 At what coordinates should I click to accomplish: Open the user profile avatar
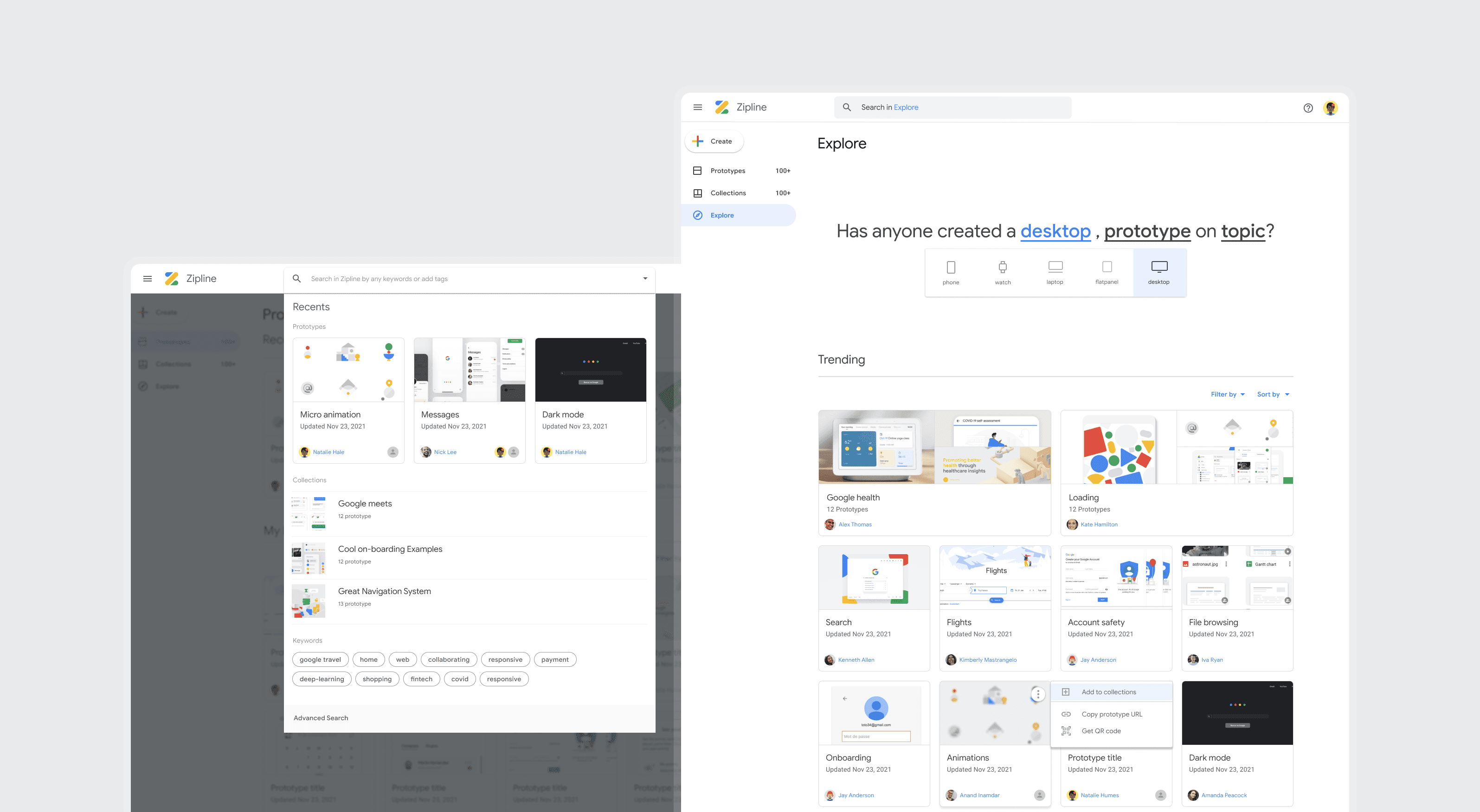point(1330,108)
